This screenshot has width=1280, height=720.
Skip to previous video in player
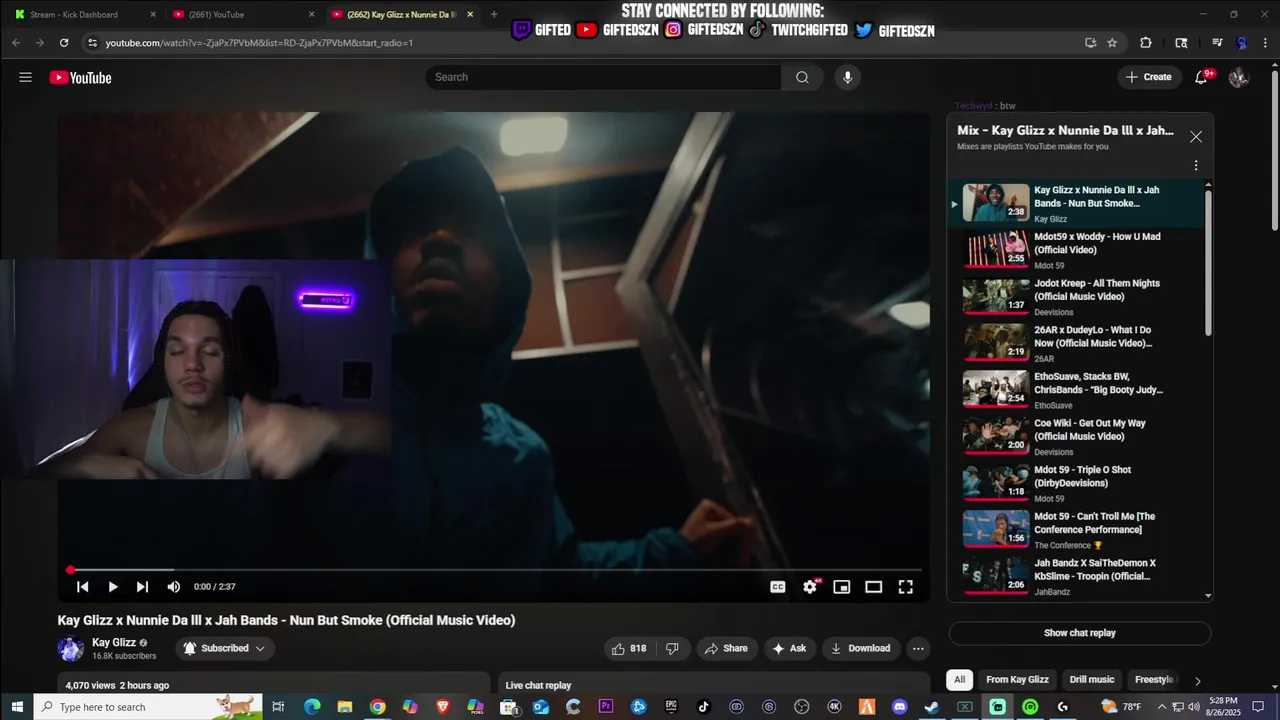pyautogui.click(x=83, y=587)
